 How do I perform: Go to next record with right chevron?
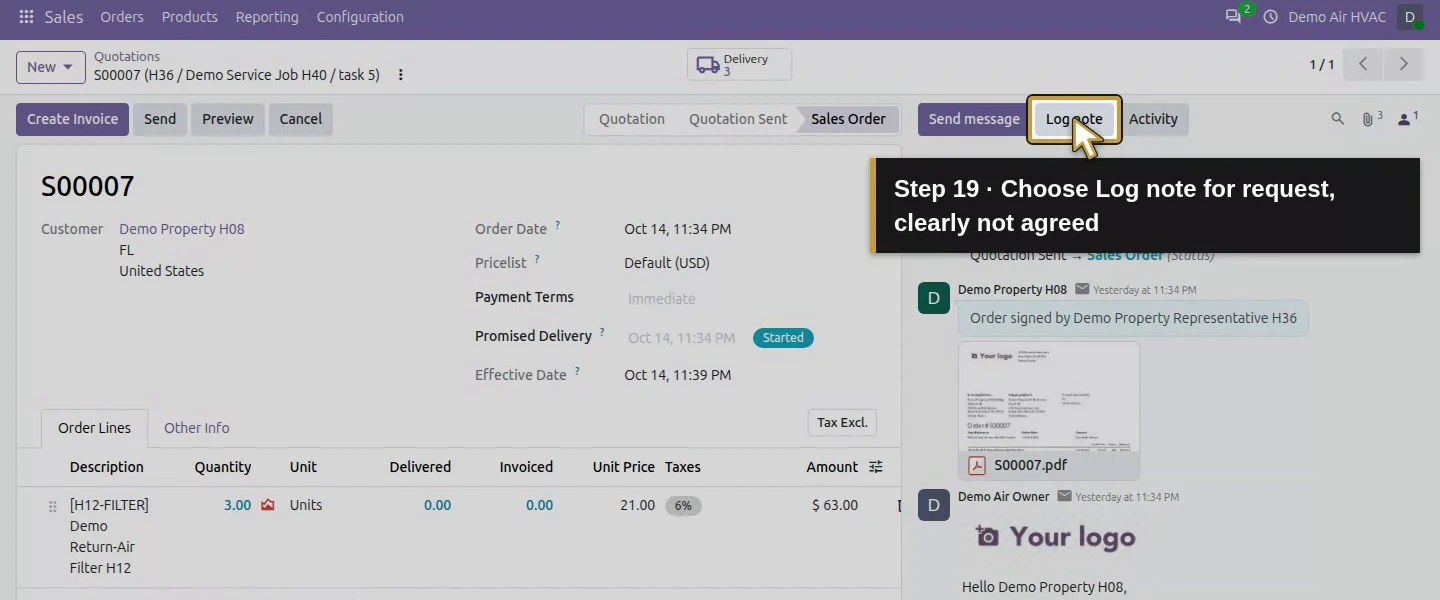tap(1404, 65)
